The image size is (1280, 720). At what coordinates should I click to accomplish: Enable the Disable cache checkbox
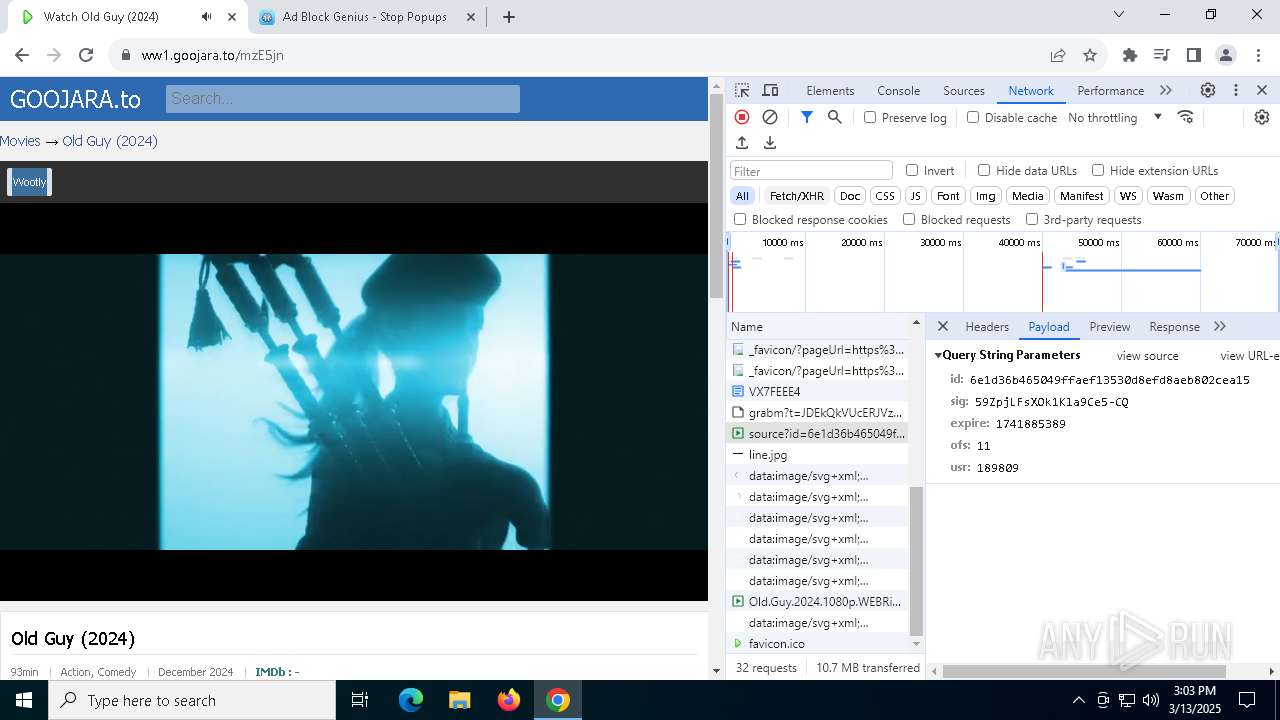[973, 117]
